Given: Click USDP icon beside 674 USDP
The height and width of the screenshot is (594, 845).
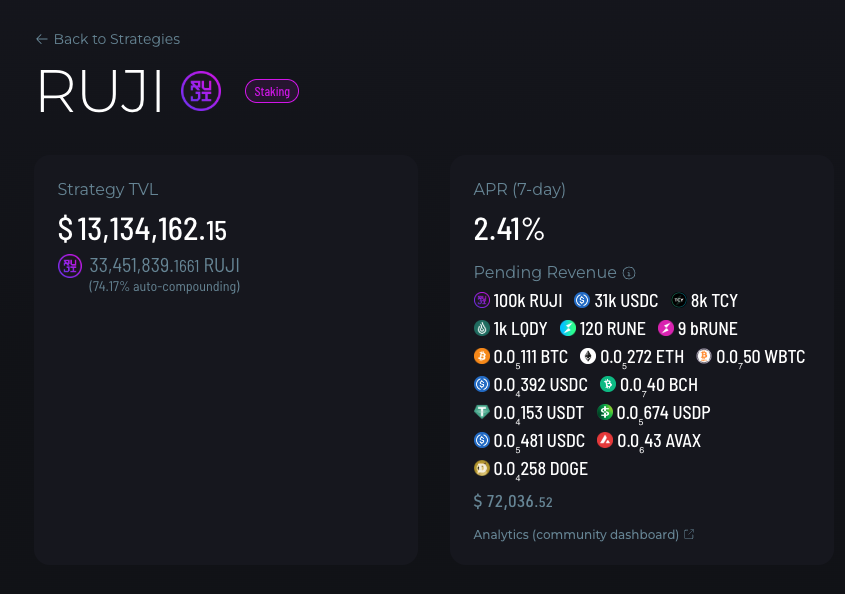Looking at the screenshot, I should coord(605,412).
